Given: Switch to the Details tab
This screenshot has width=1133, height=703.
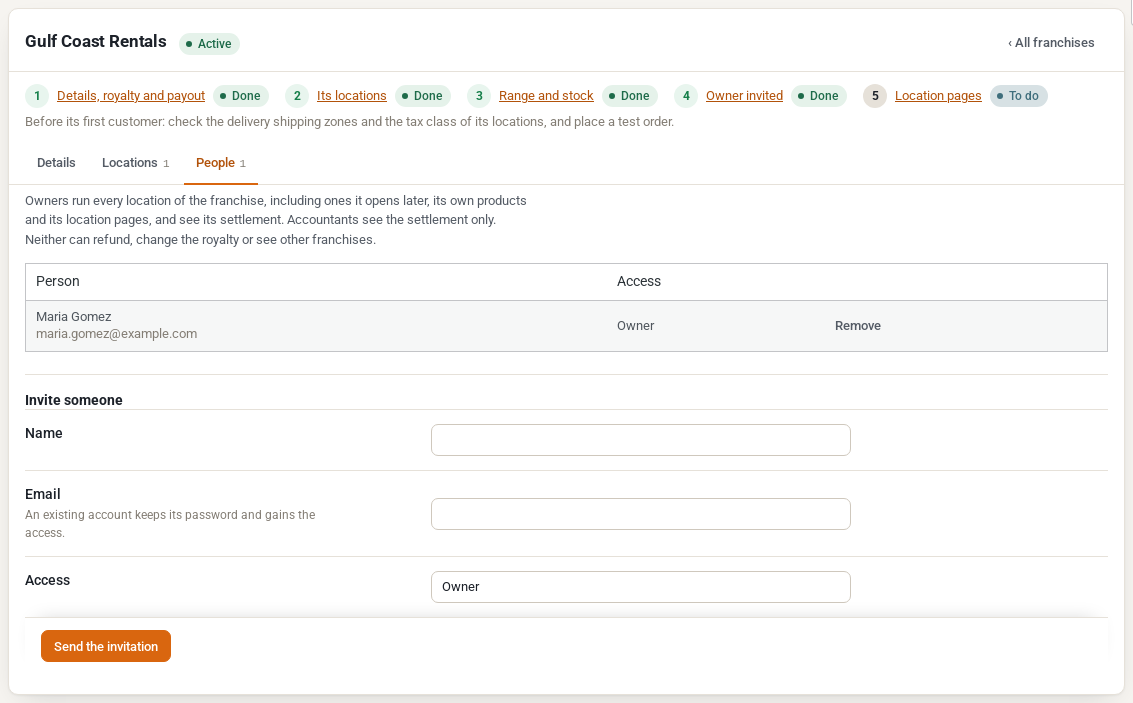Looking at the screenshot, I should click(x=56, y=163).
